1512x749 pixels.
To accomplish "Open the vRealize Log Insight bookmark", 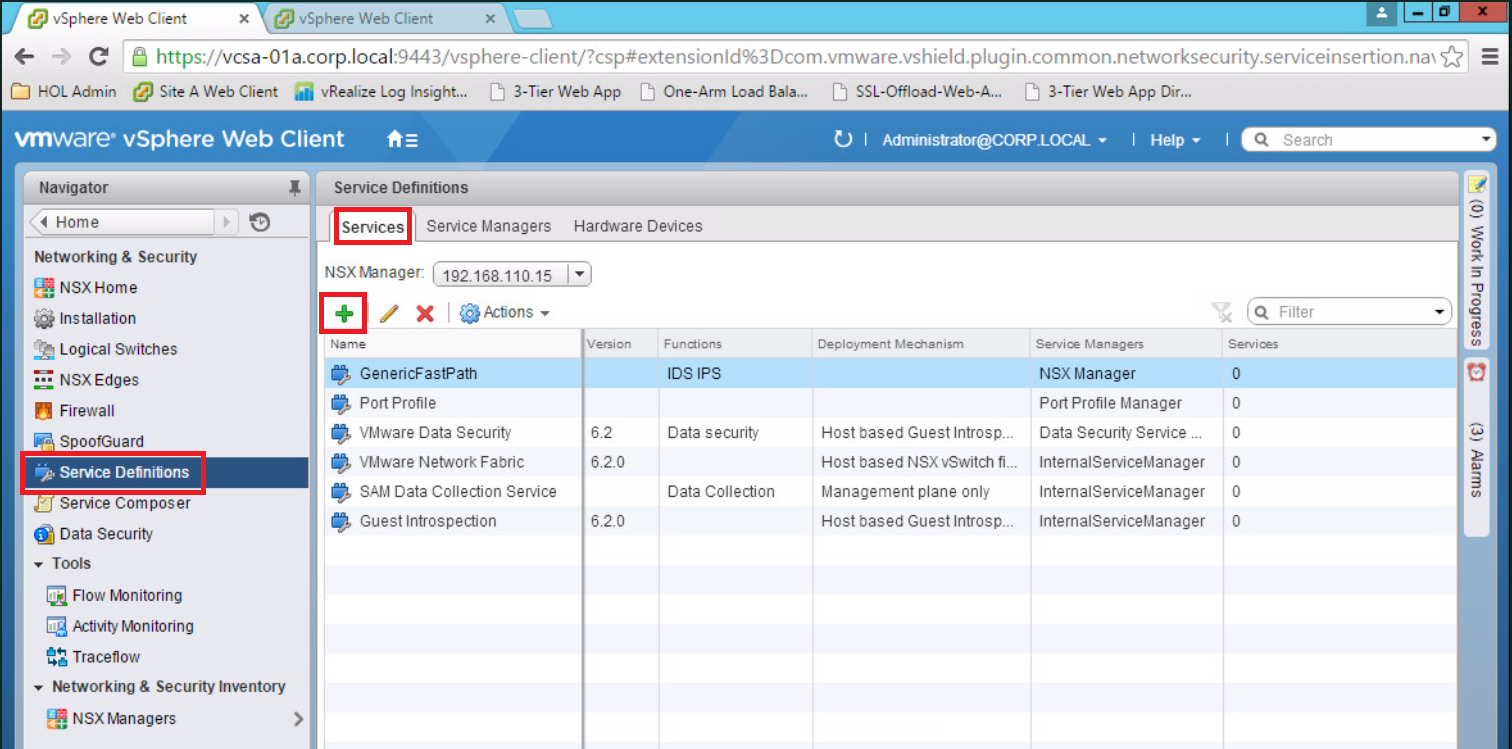I will (x=382, y=92).
